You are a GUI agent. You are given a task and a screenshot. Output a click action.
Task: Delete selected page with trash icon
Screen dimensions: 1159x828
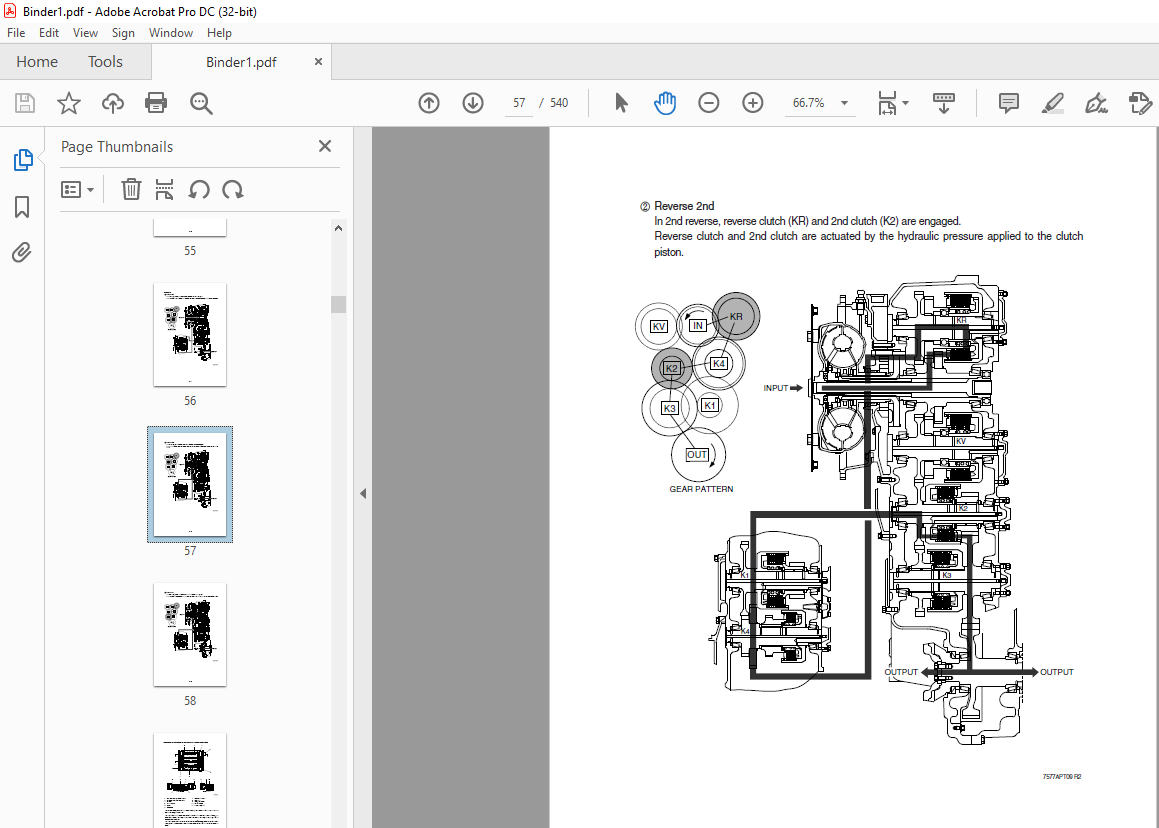coord(131,189)
